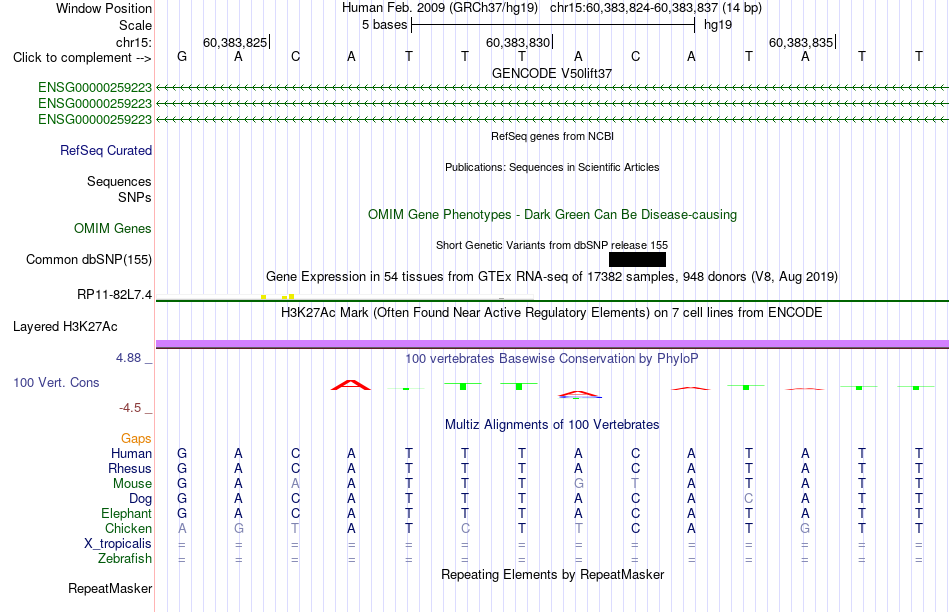Click the '5 bases' scale bar text
The image size is (950, 612).
tap(385, 25)
